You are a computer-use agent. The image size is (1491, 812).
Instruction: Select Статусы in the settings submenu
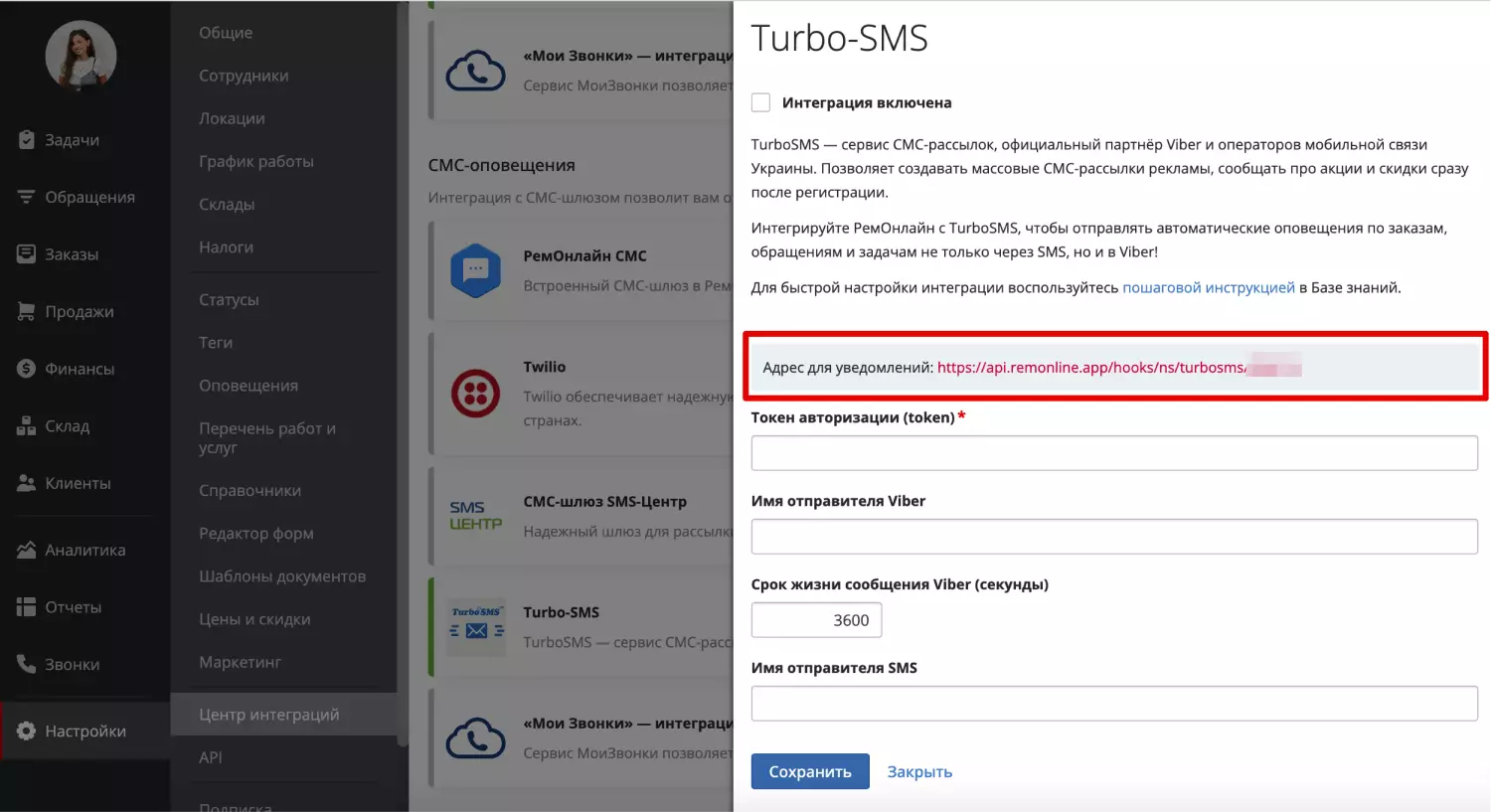[x=229, y=299]
